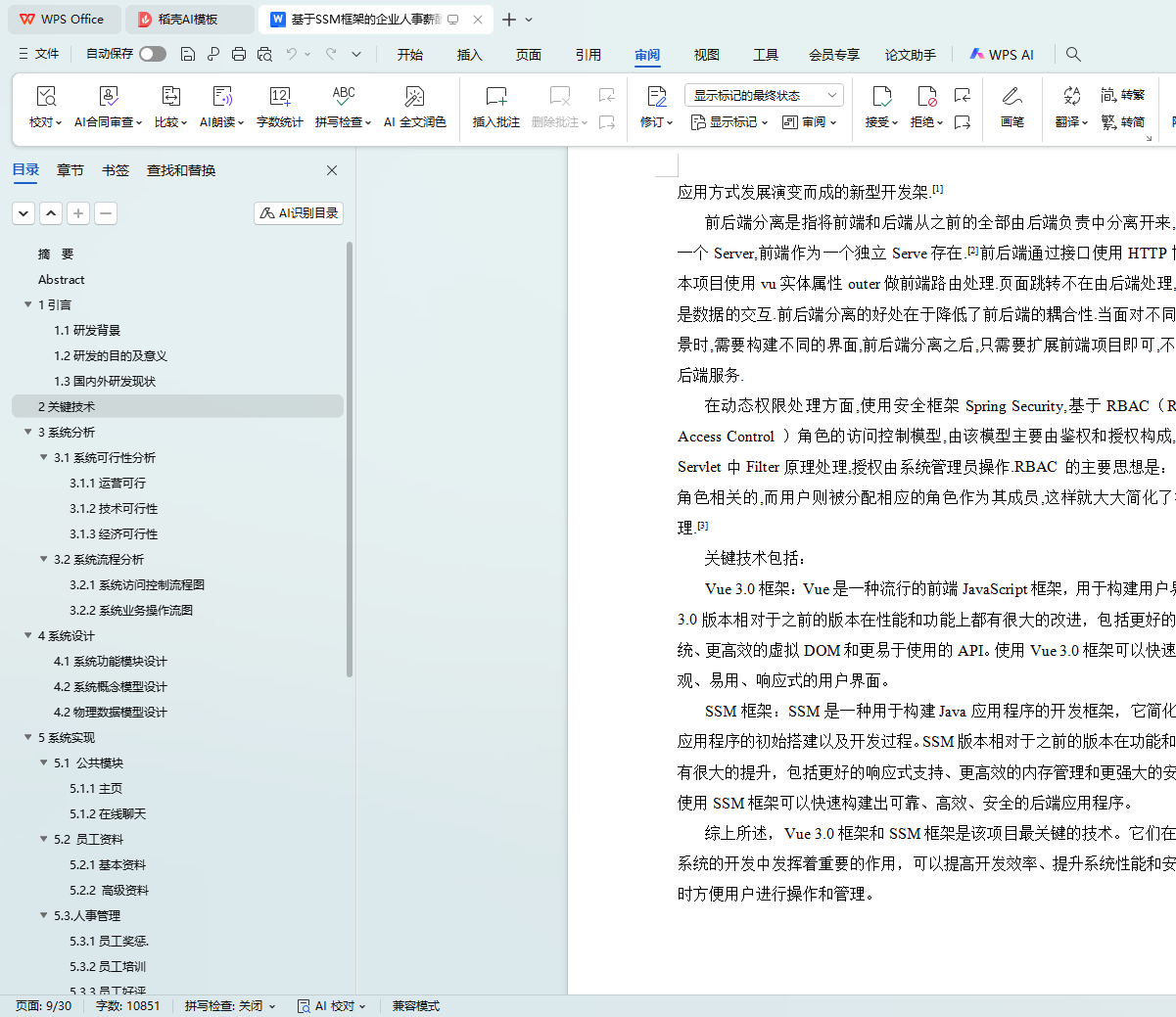
Task: Select the AI 全文润色 icon
Action: pyautogui.click(x=414, y=97)
